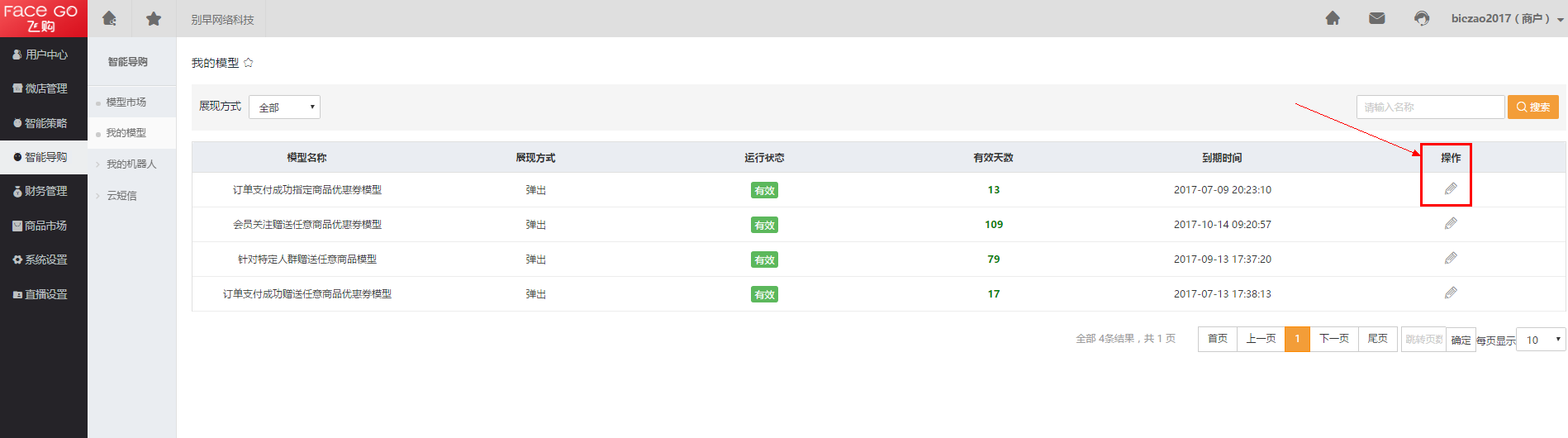
Task: Click the customer service headset icon
Action: [x=1421, y=18]
